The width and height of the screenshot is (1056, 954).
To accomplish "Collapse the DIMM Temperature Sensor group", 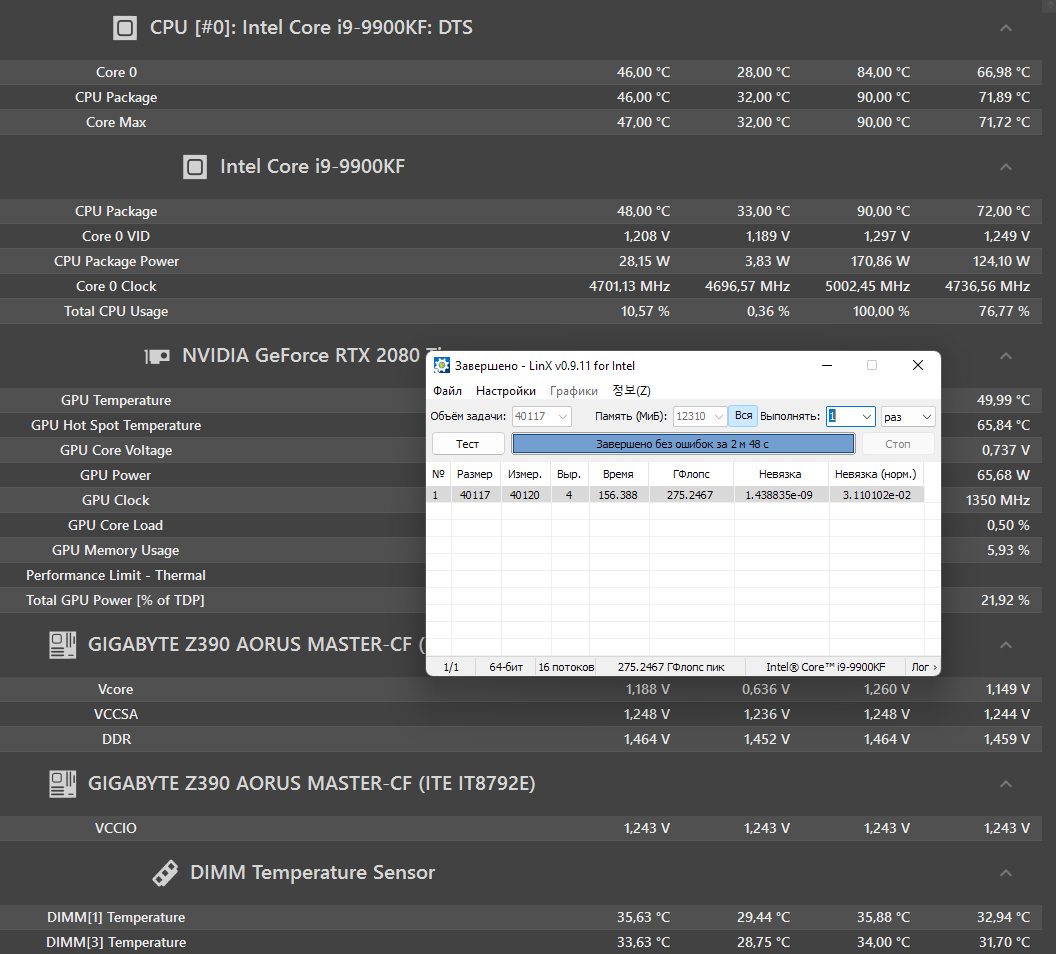I will tap(1005, 873).
